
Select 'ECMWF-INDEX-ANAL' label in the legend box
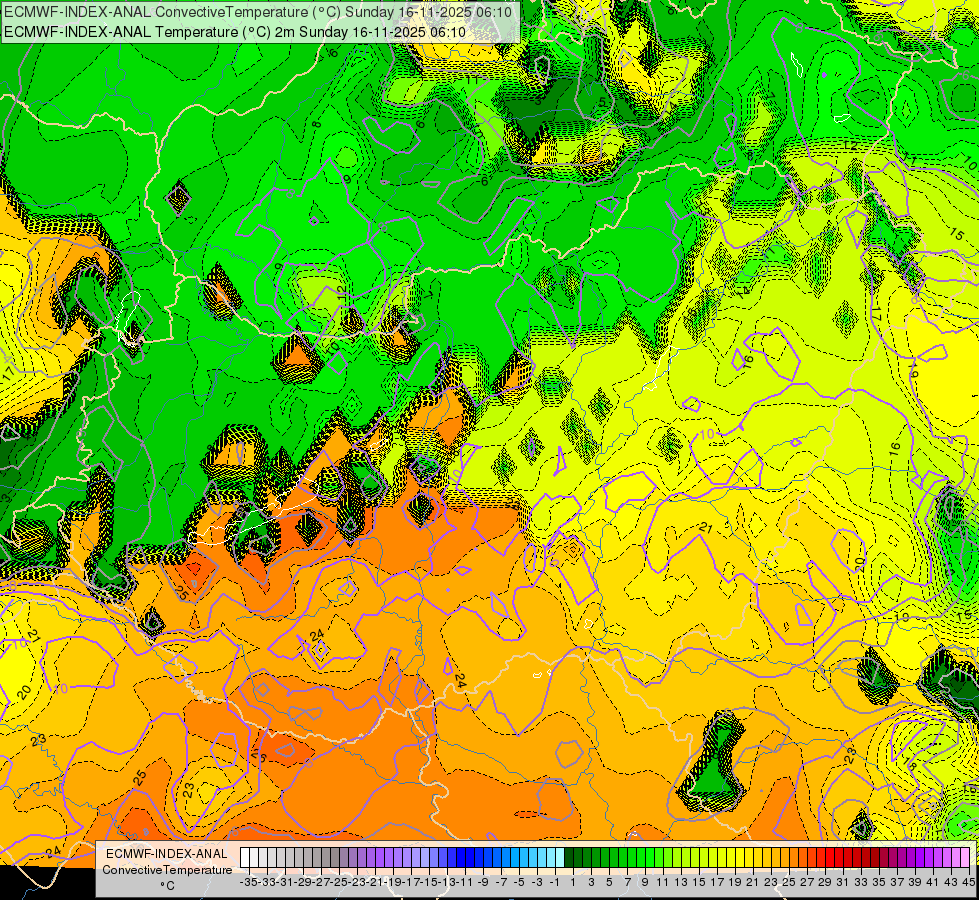pos(167,854)
